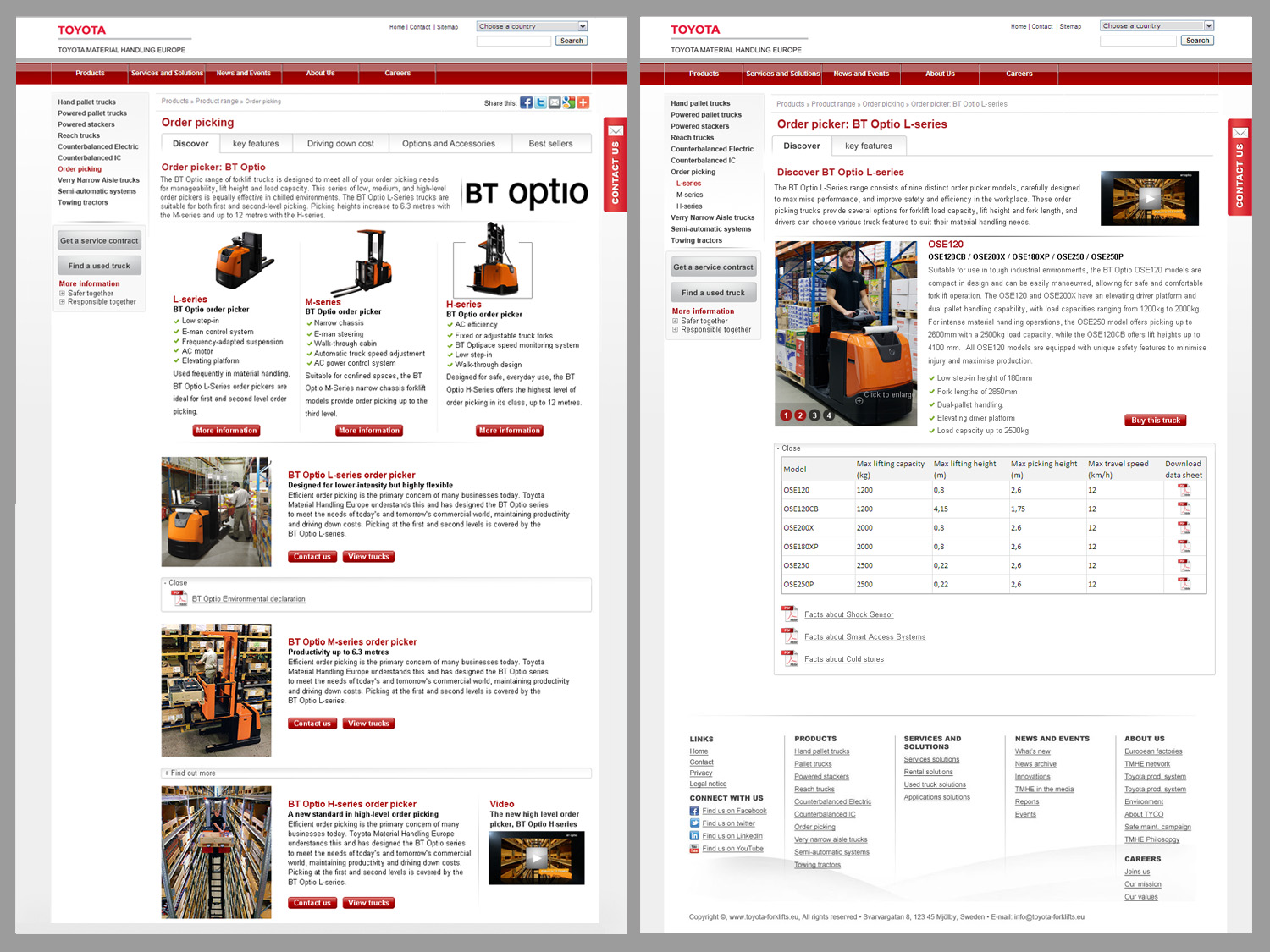Viewport: 1270px width, 952px height.
Task: Open the 'Best sellers' tab
Action: pos(550,144)
